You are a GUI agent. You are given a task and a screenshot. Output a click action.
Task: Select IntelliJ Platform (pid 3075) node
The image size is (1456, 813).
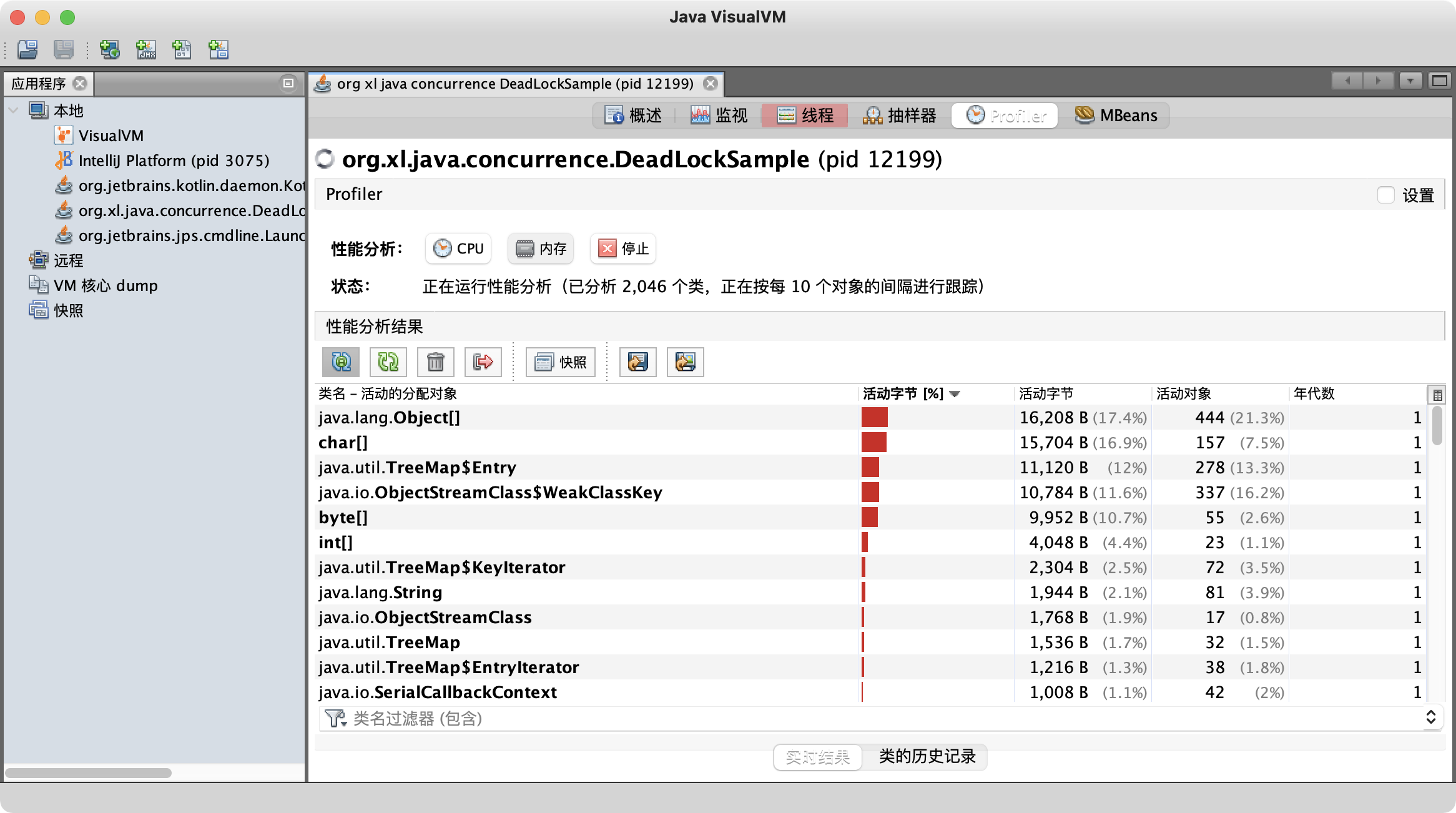162,160
